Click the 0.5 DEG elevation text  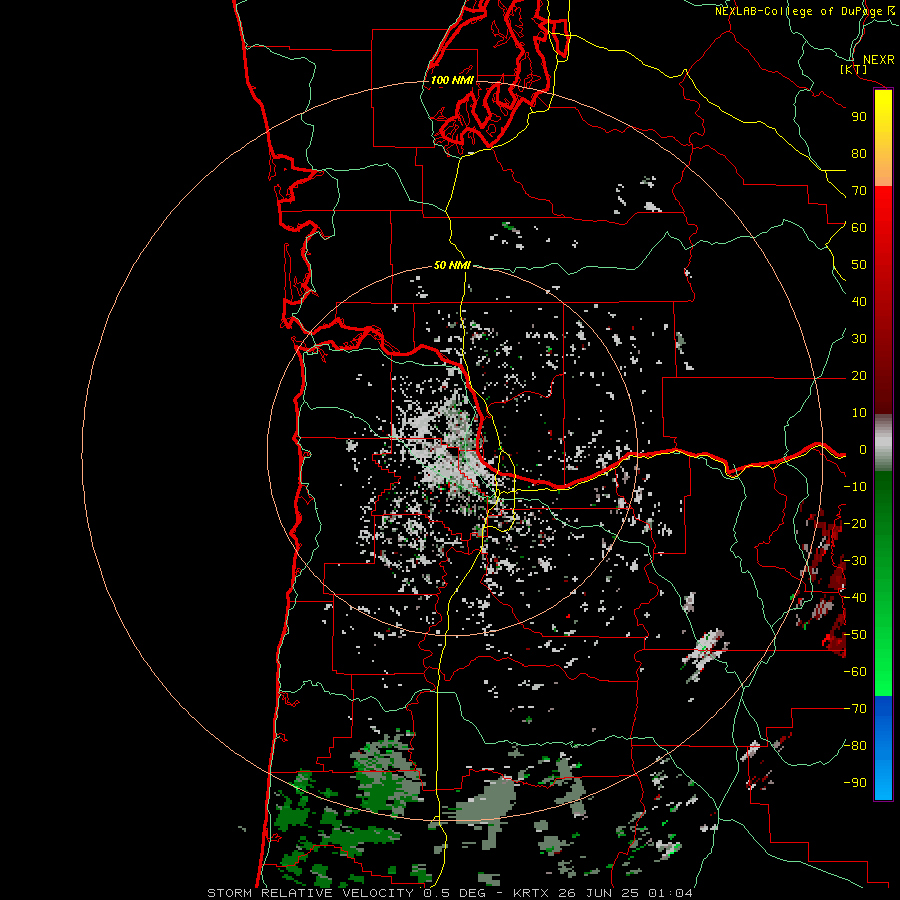point(454,893)
